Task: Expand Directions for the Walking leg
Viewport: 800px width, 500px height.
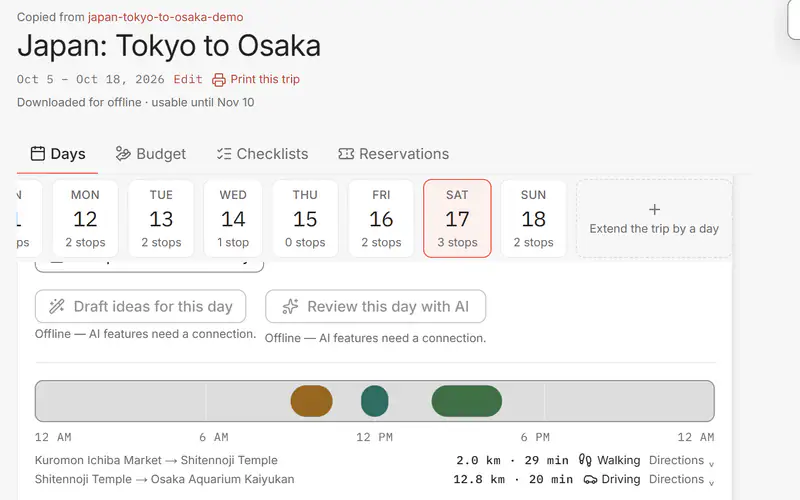Action: tap(681, 460)
